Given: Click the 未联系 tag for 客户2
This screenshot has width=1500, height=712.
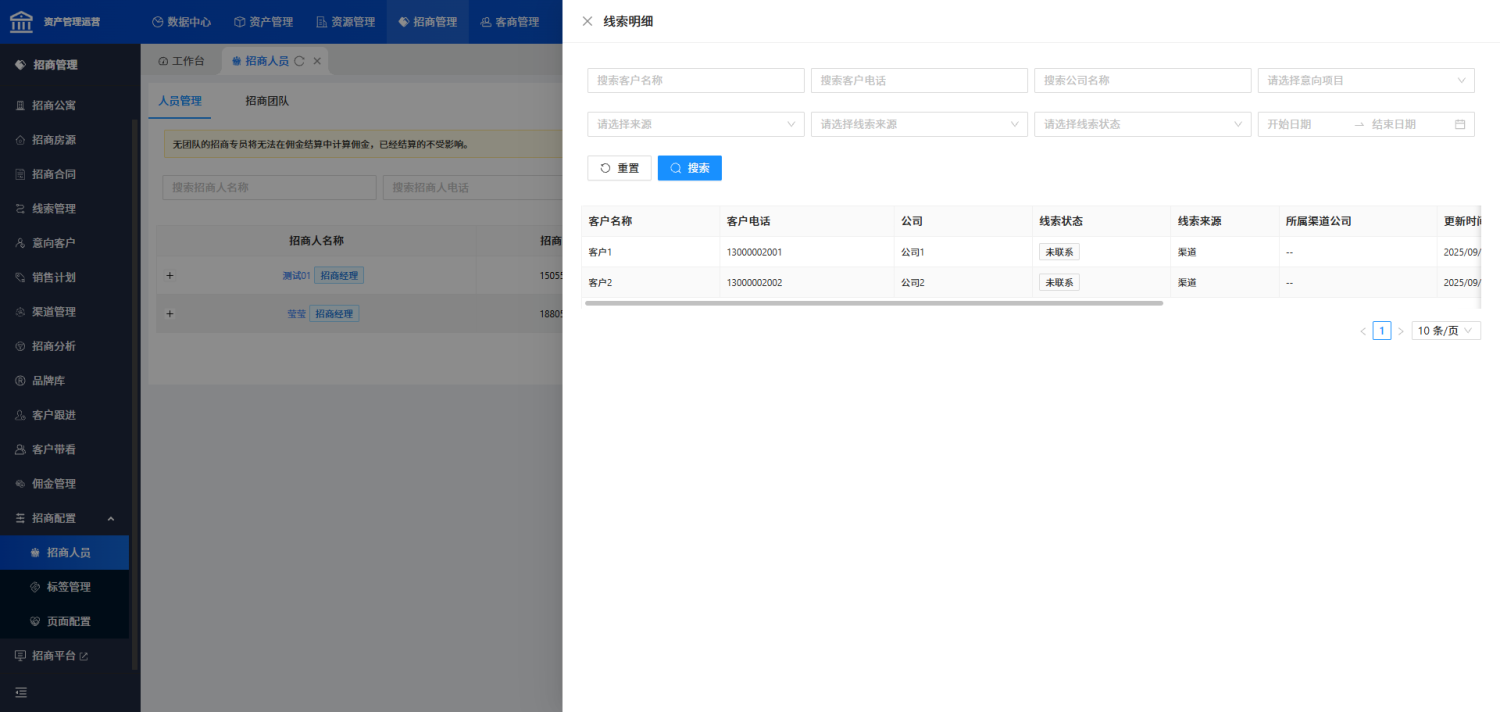Looking at the screenshot, I should click(x=1059, y=282).
